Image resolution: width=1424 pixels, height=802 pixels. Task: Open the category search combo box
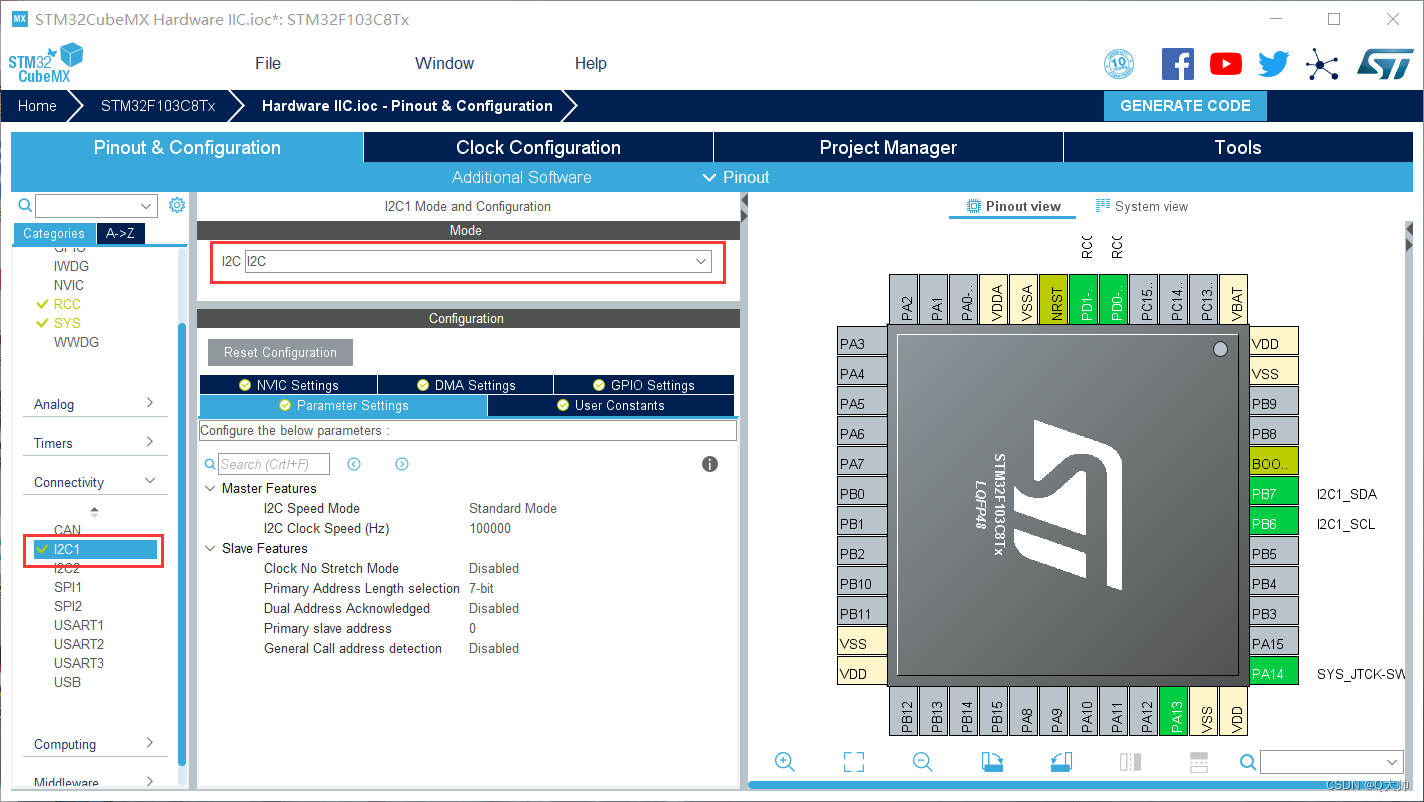click(x=96, y=206)
